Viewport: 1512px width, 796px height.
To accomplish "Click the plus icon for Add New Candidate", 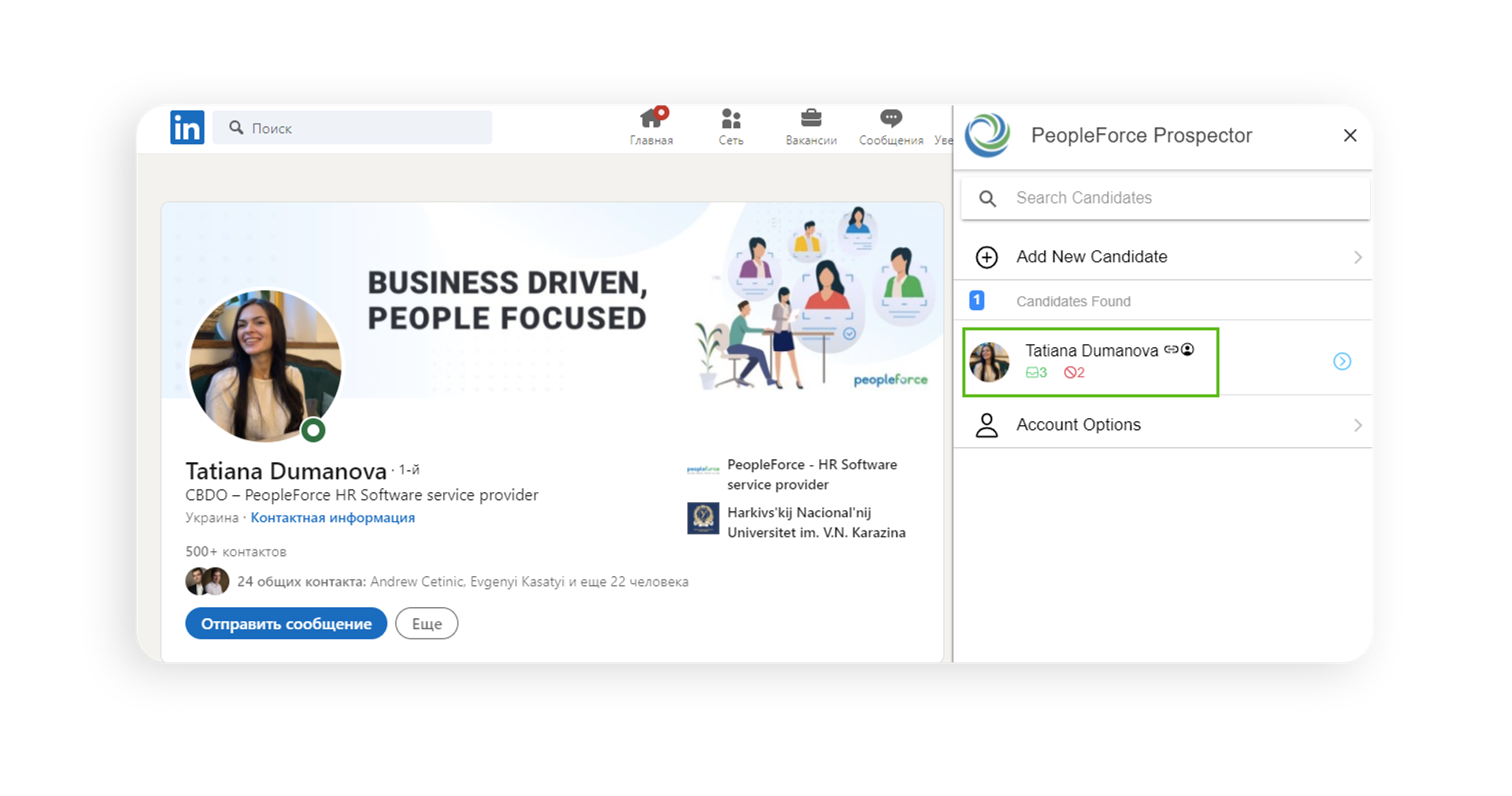I will tap(987, 257).
